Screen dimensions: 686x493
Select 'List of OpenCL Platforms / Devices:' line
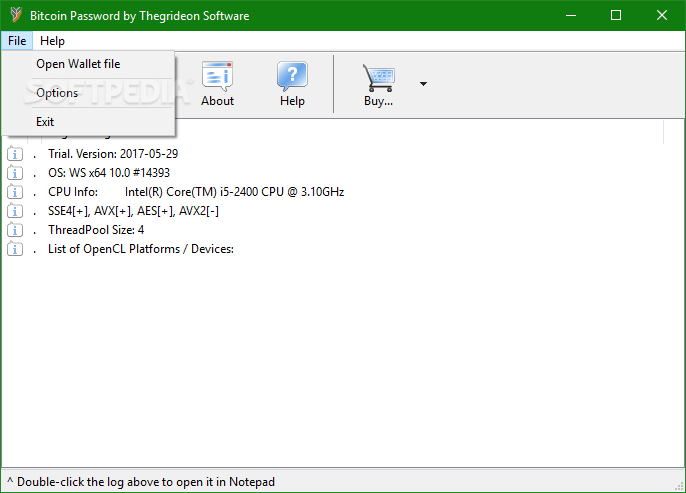pyautogui.click(x=141, y=249)
